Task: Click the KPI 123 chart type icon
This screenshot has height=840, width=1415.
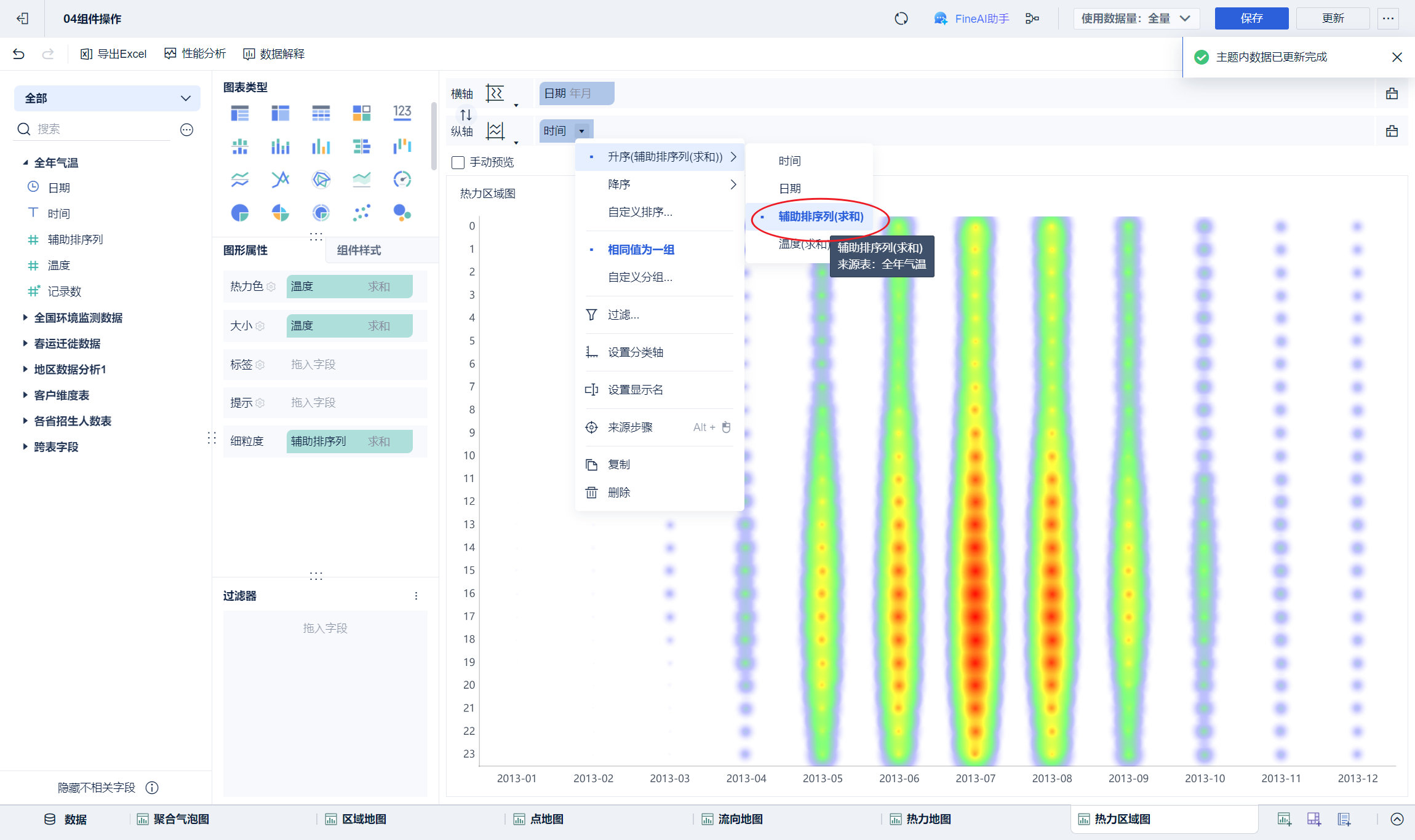Action: click(402, 112)
